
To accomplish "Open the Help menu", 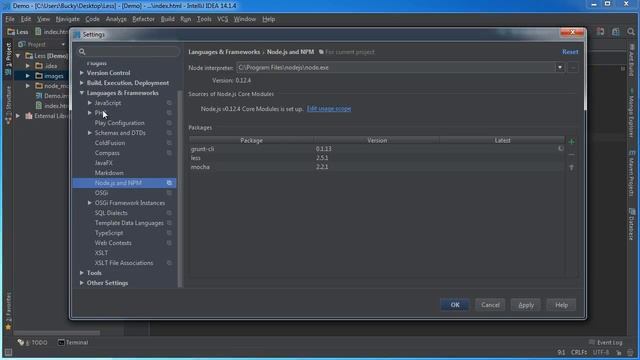I will pyautogui.click(x=269, y=19).
